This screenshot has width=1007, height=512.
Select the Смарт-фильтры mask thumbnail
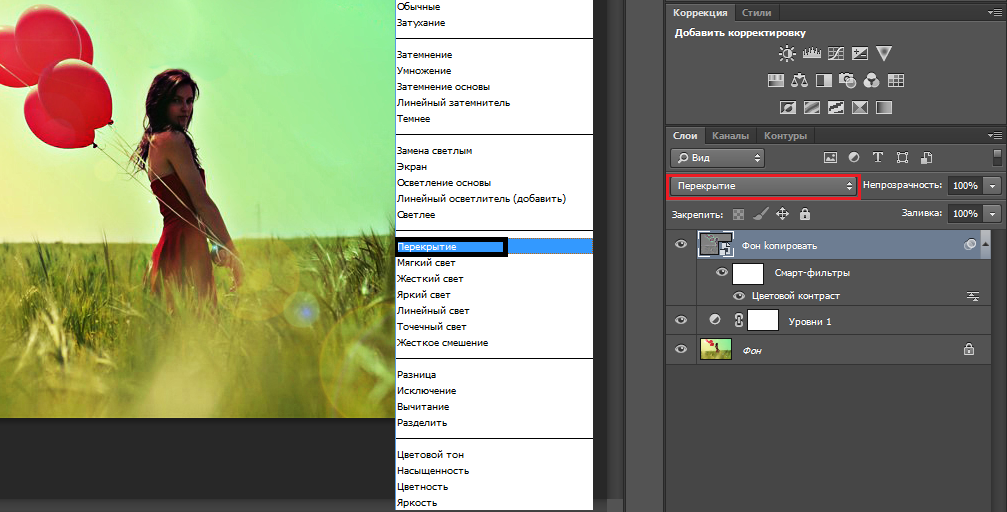pyautogui.click(x=748, y=273)
